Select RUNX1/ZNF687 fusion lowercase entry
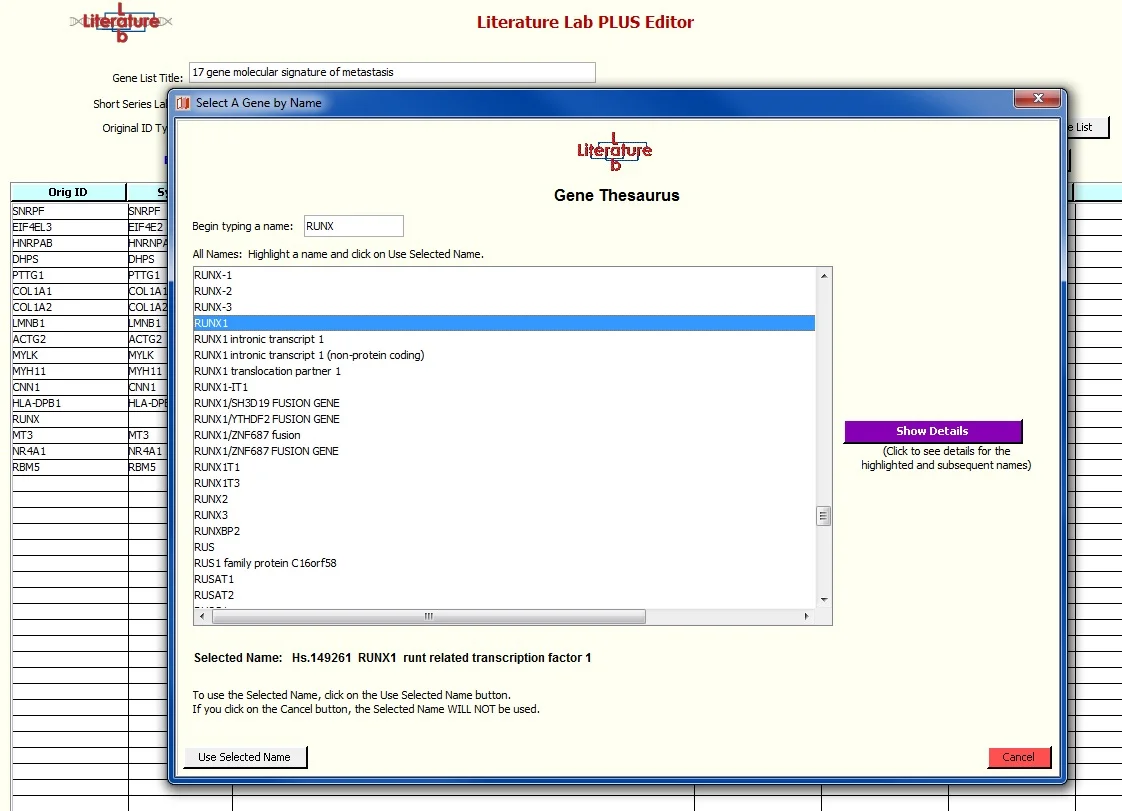The height and width of the screenshot is (811, 1122). click(x=504, y=435)
